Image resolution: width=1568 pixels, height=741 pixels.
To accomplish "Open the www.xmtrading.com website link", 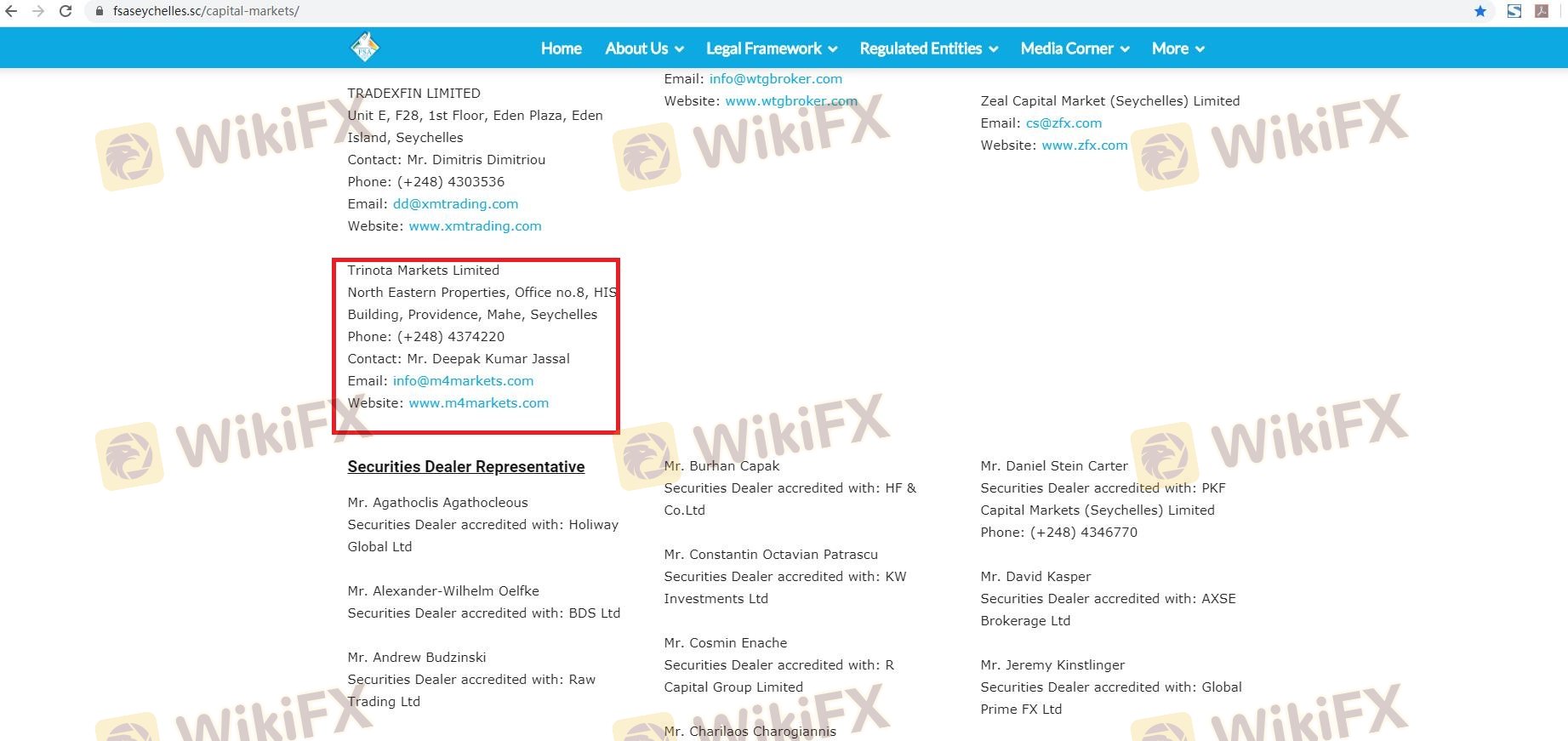I will coord(475,226).
